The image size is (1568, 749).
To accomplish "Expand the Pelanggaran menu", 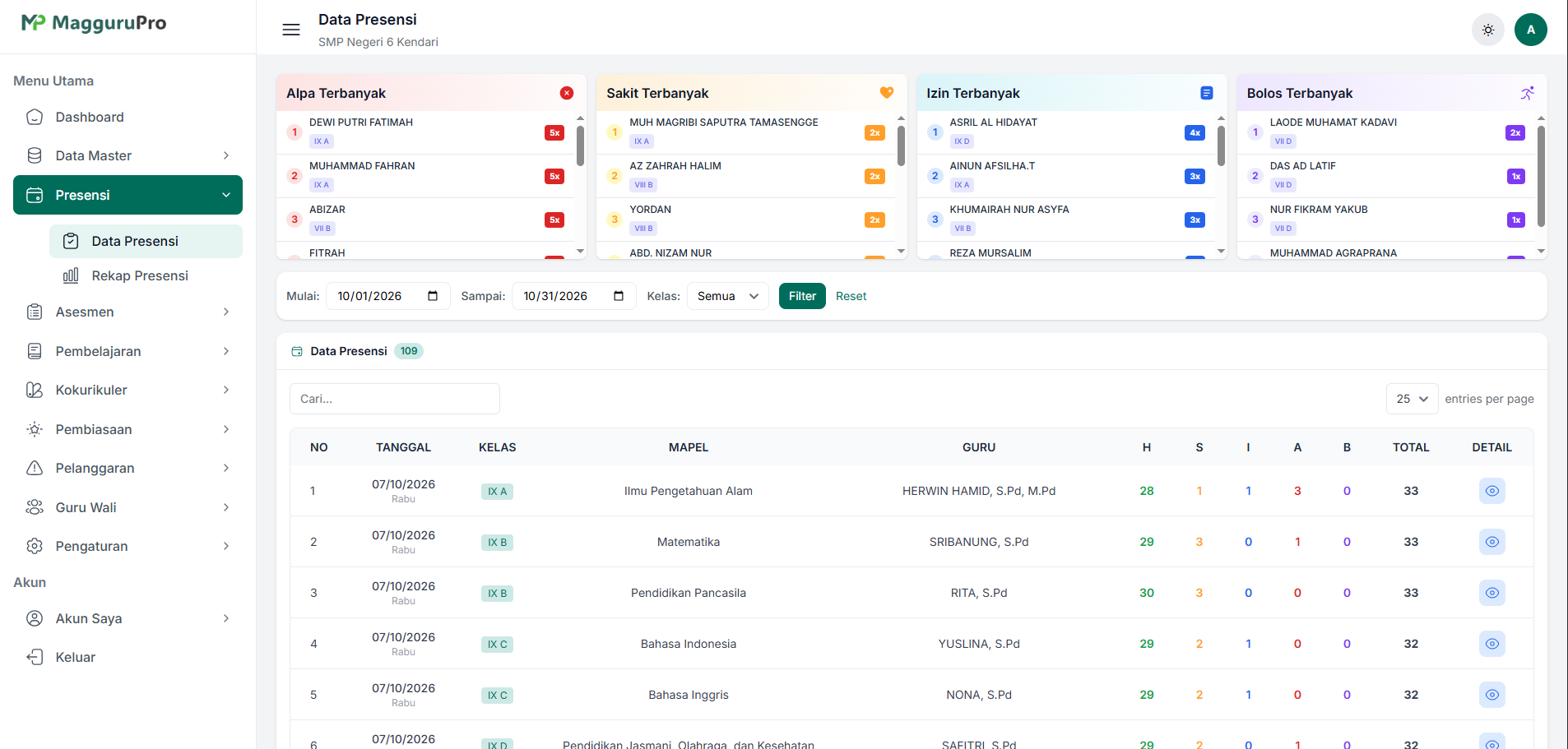I will [x=128, y=468].
